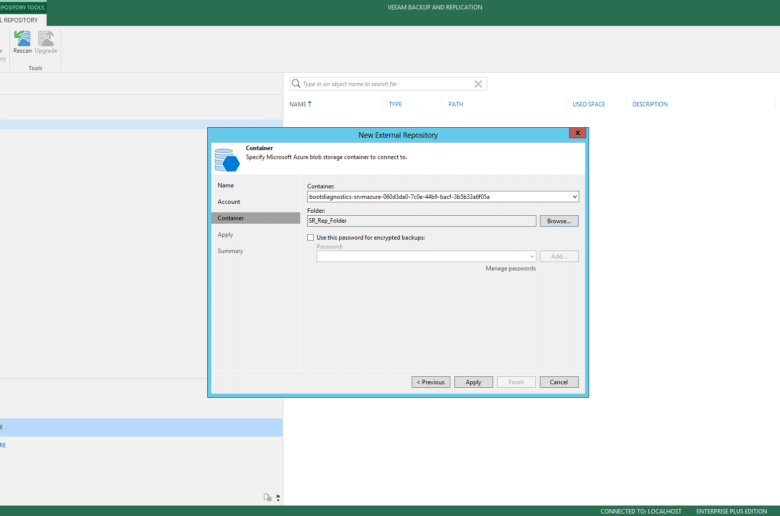Go to the Apply wizard step
This screenshot has height=516, width=780.
pyautogui.click(x=225, y=234)
